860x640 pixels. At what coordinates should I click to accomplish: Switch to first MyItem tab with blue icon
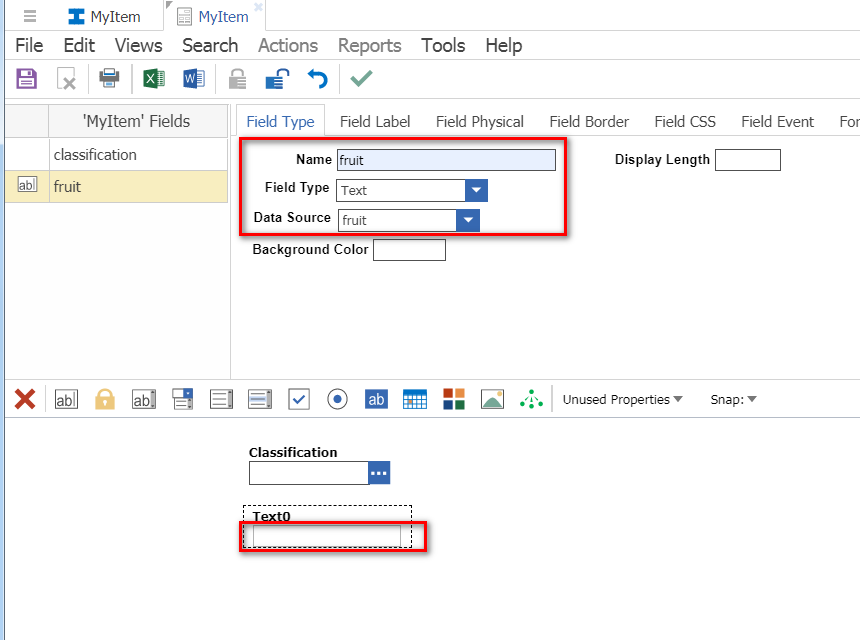click(104, 16)
